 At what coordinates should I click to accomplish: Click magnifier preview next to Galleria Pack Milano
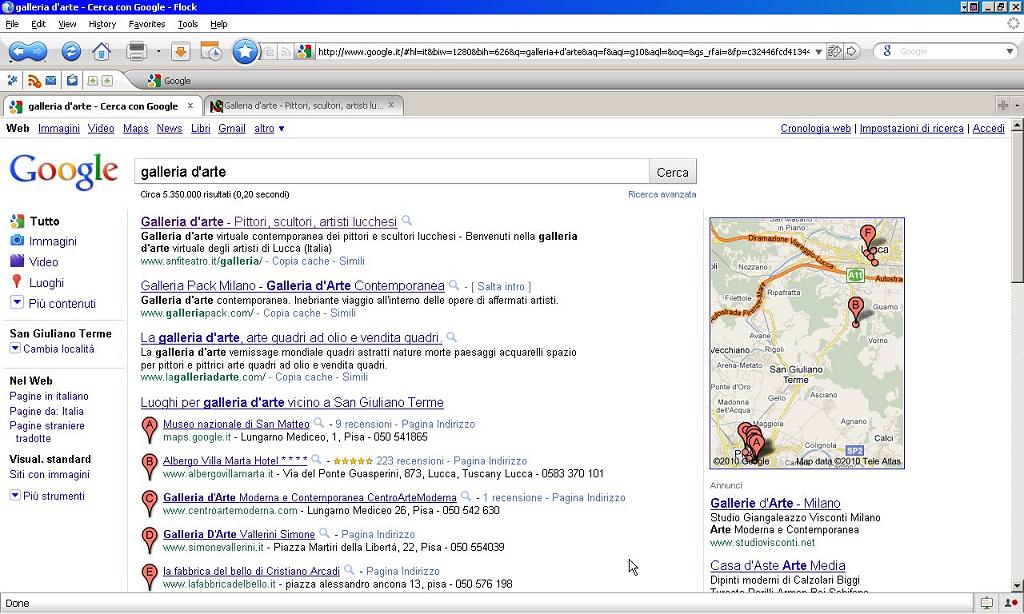[453, 285]
